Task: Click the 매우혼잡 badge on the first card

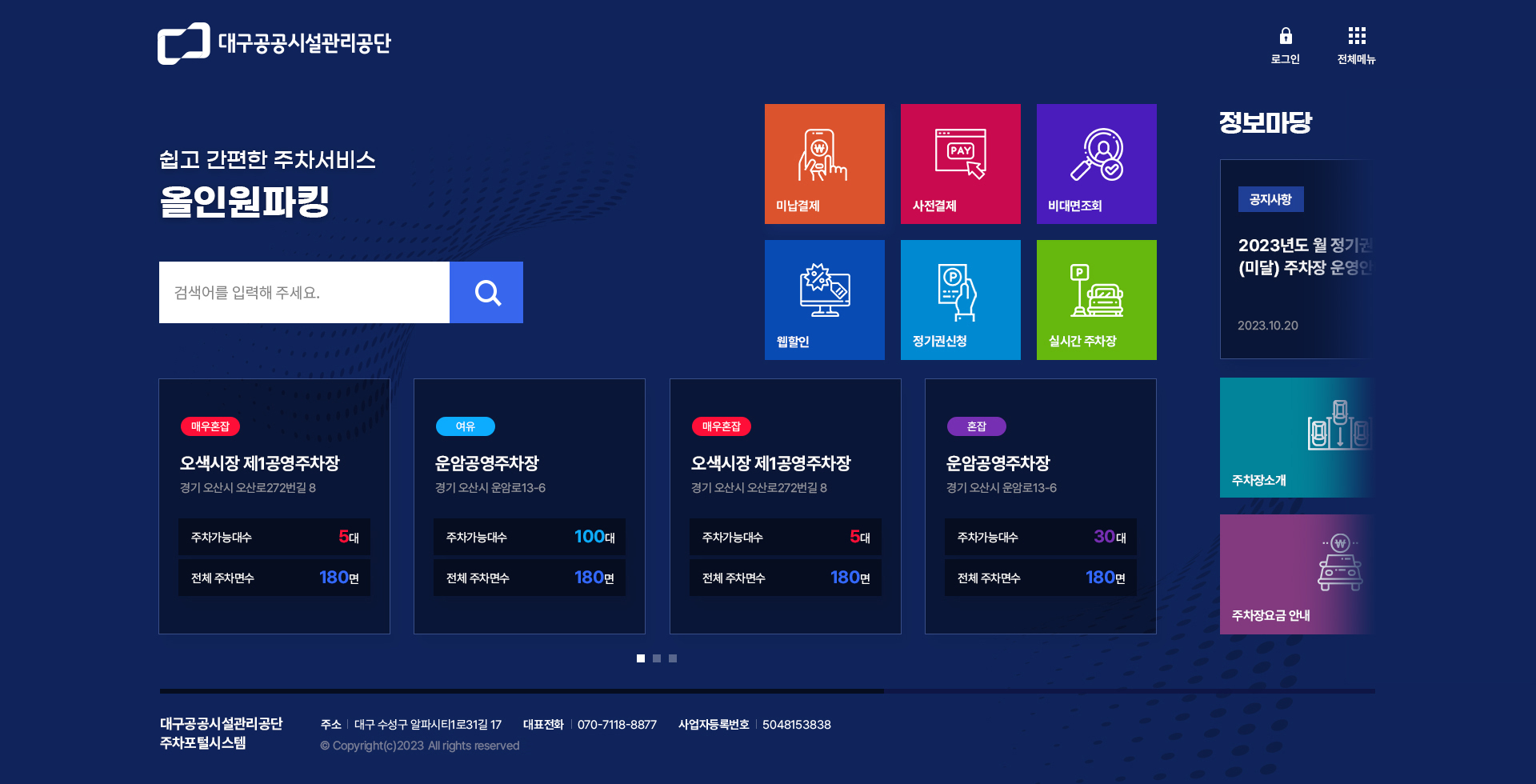Action: pos(210,426)
